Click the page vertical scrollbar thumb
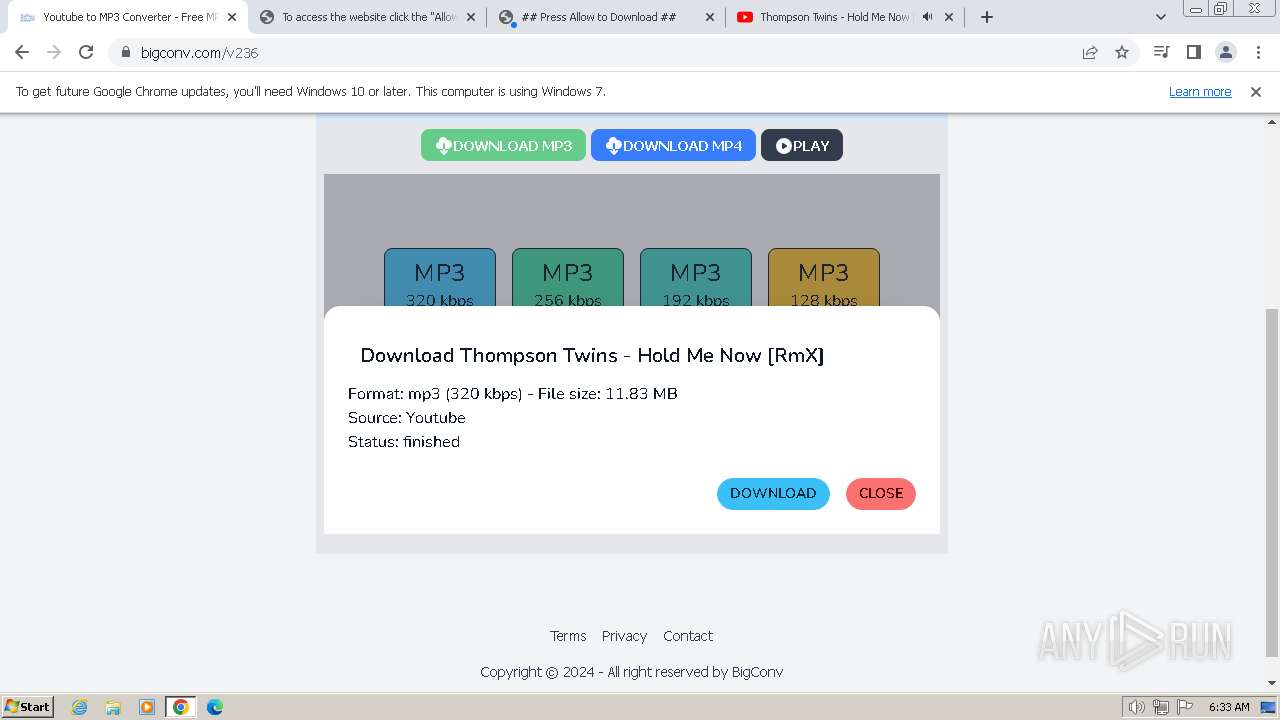This screenshot has height=720, width=1280. tap(1272, 482)
